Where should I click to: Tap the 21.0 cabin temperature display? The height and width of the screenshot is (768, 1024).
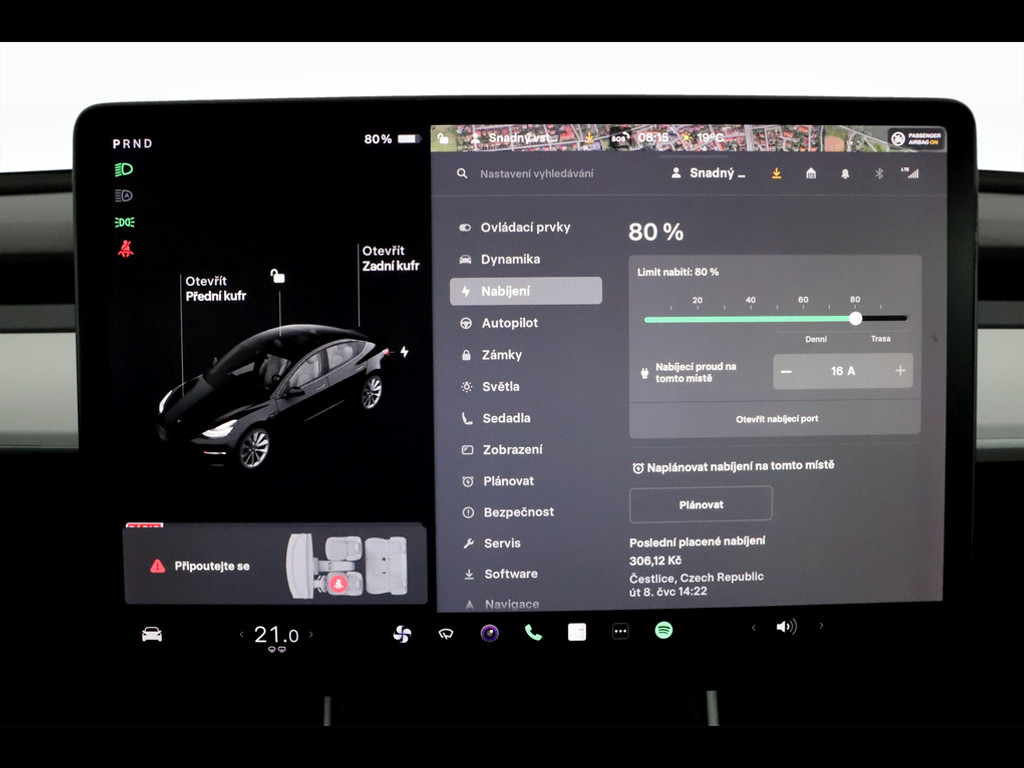[276, 635]
